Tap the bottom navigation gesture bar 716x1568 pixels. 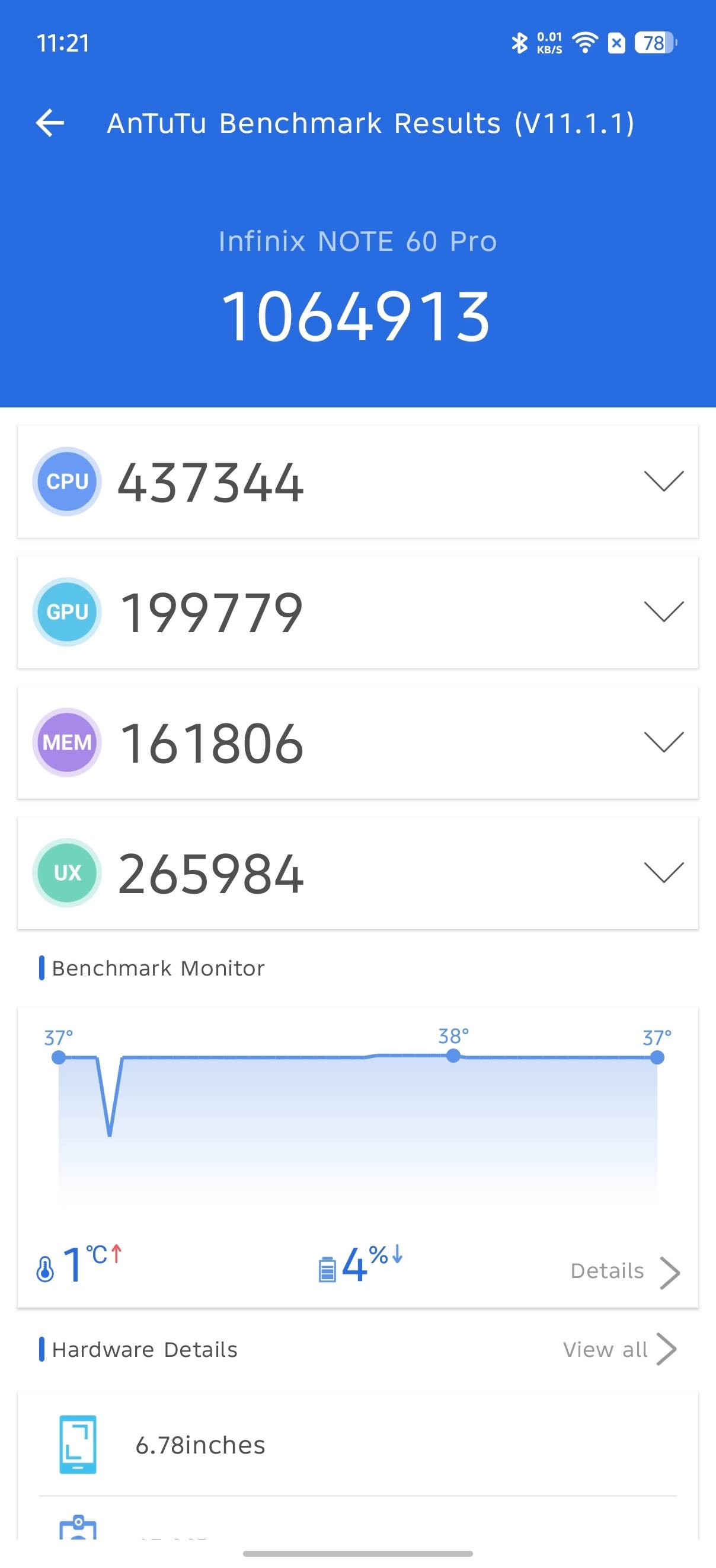click(x=357, y=1554)
